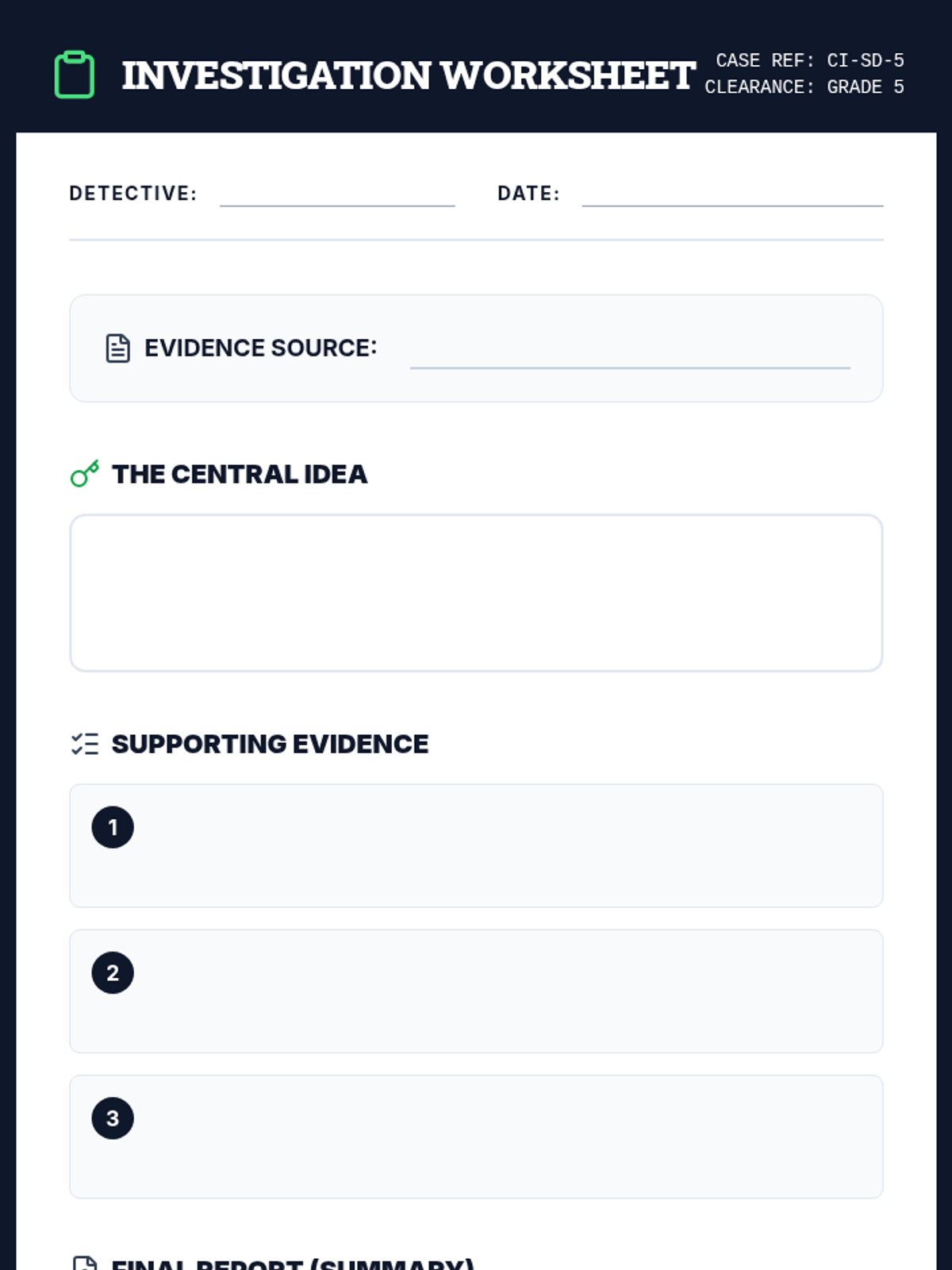The height and width of the screenshot is (1270, 952).
Task: Click the Case Ref CI-SD-5 text
Action: [810, 60]
